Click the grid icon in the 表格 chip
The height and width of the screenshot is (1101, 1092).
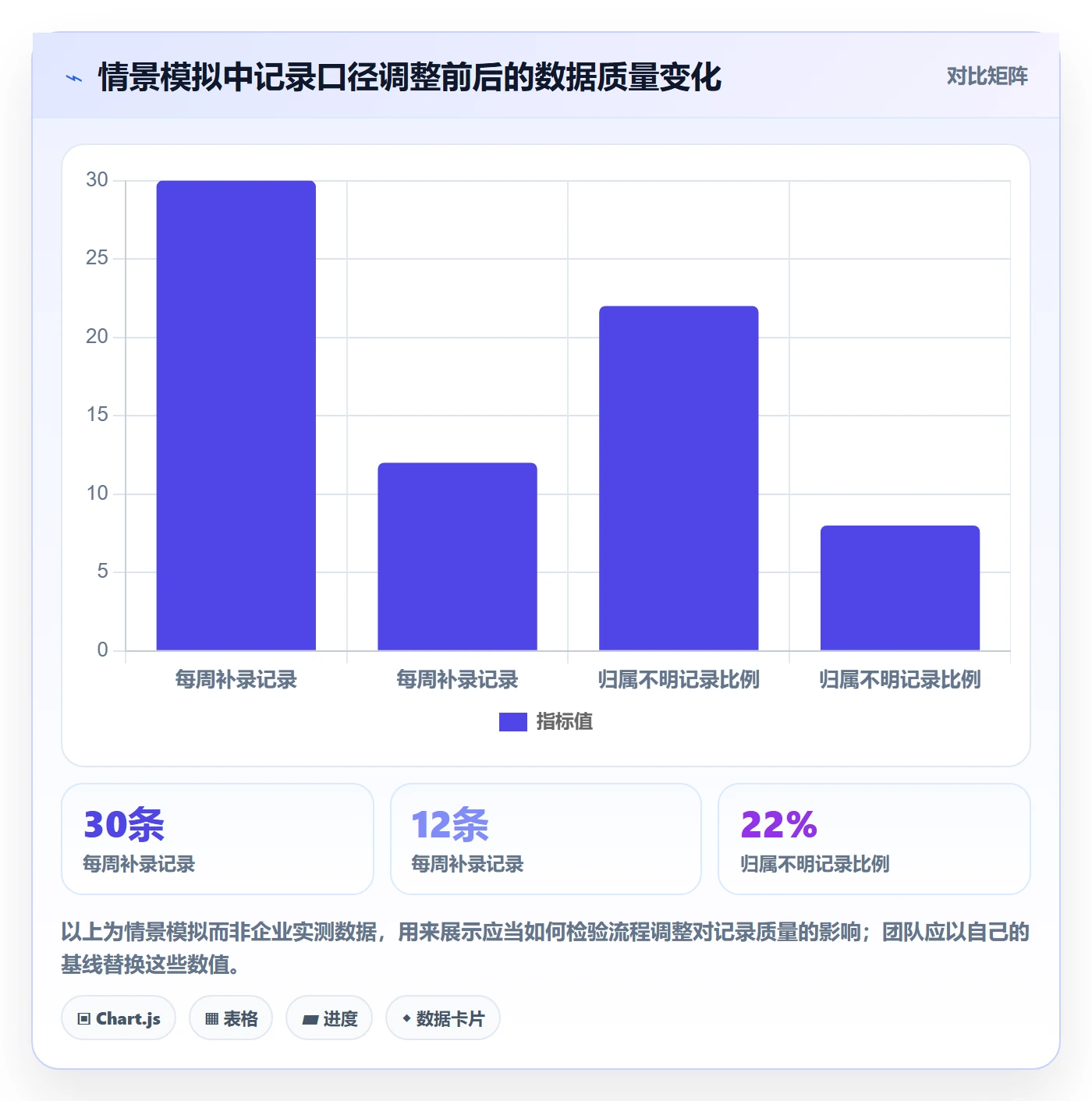pyautogui.click(x=211, y=1019)
